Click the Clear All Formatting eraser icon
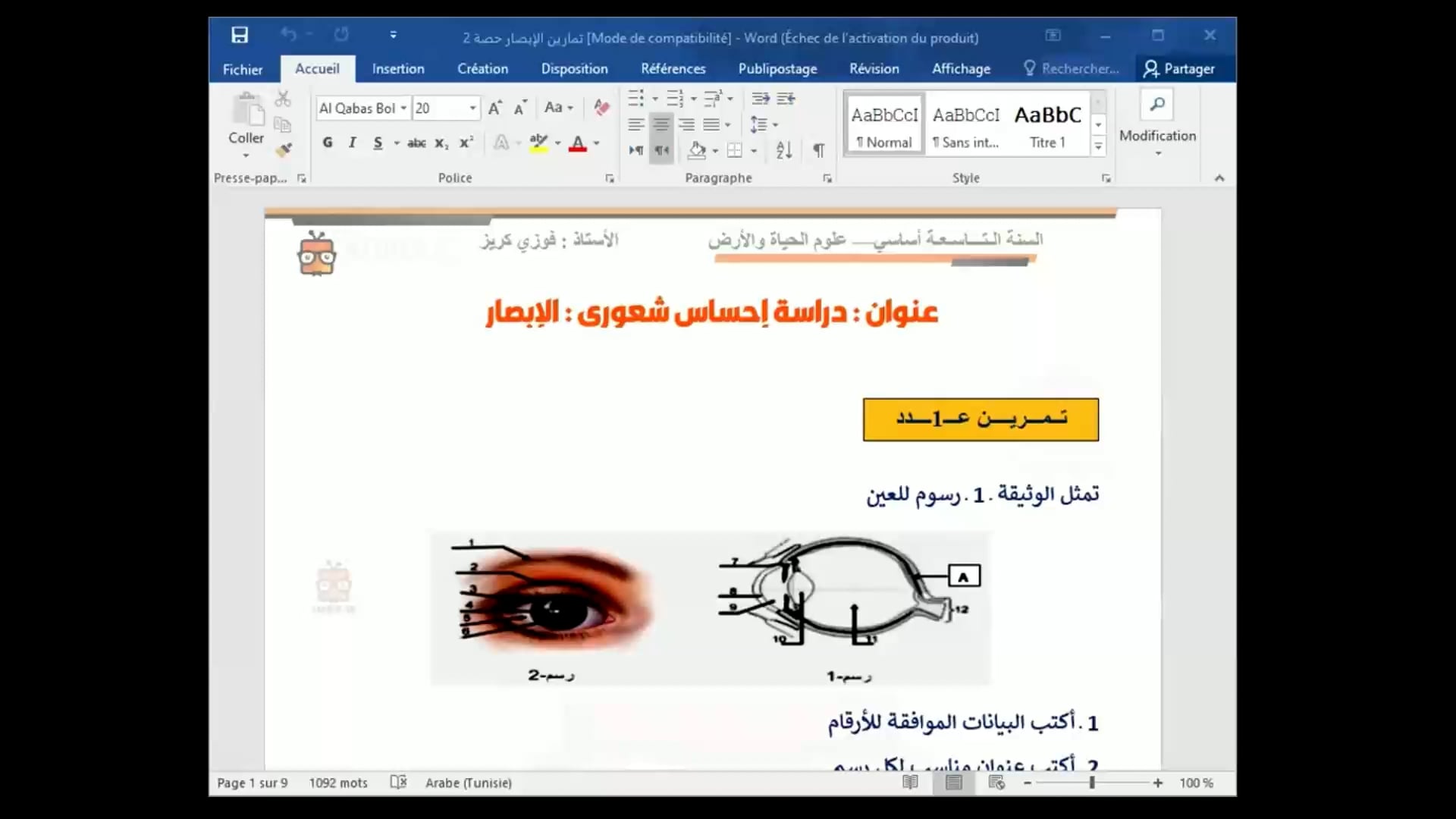1456x819 pixels. (x=601, y=108)
